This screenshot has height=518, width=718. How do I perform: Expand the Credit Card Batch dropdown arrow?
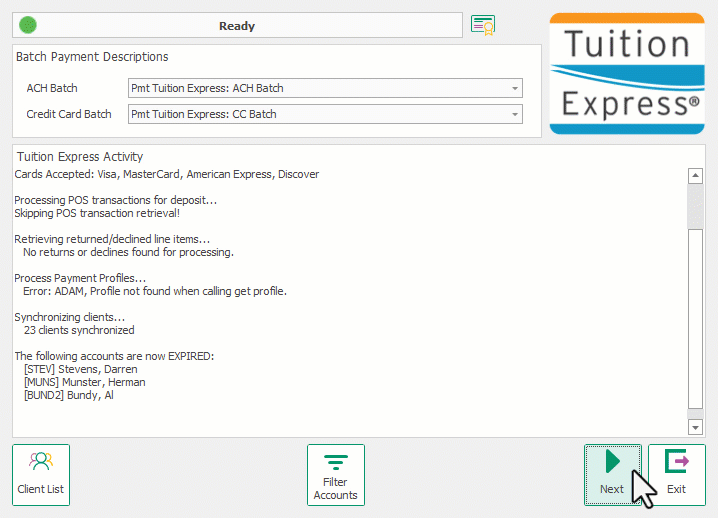coord(515,115)
